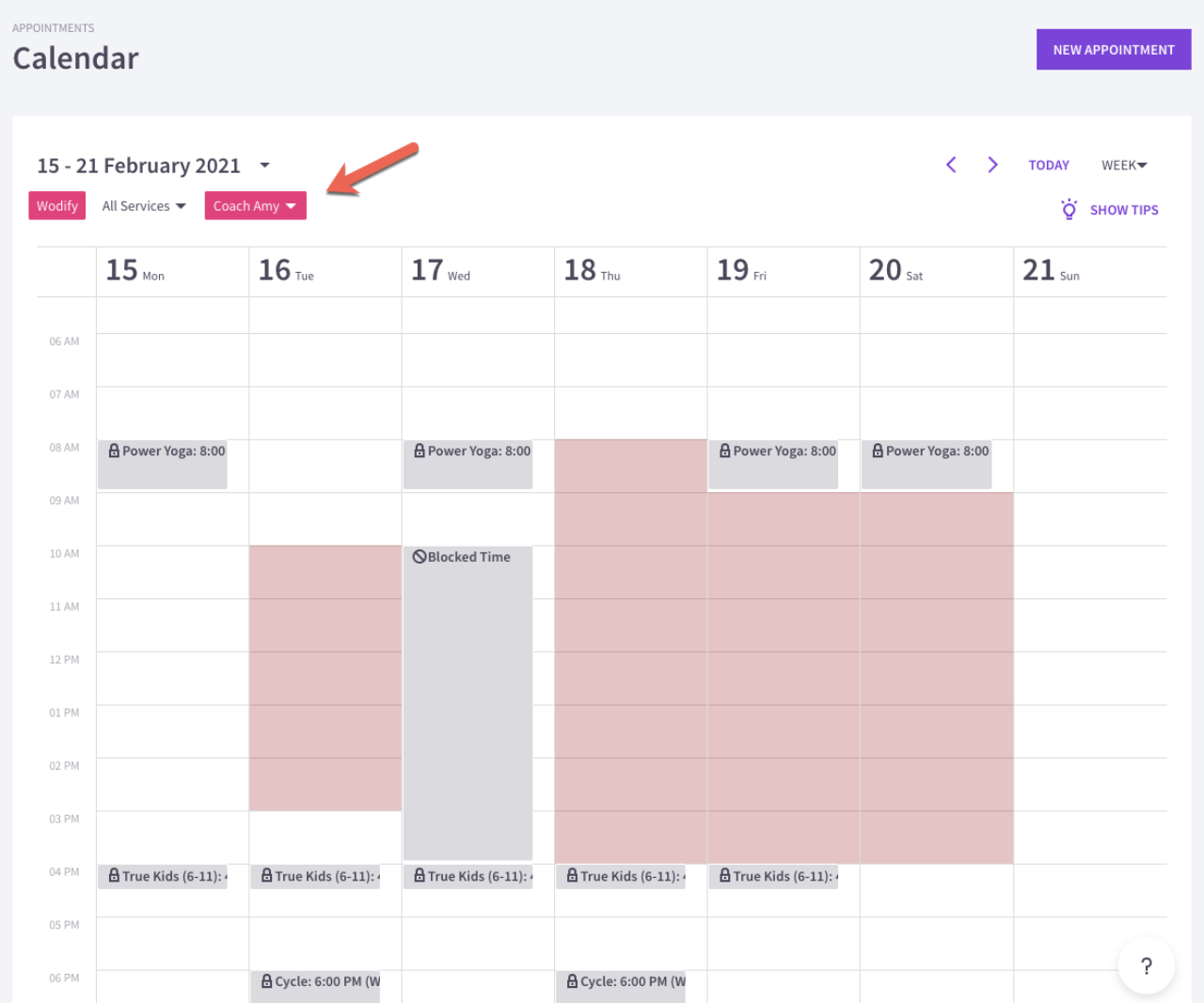The width and height of the screenshot is (1204, 1003).
Task: Select the 18 Thu day header
Action: [592, 271]
